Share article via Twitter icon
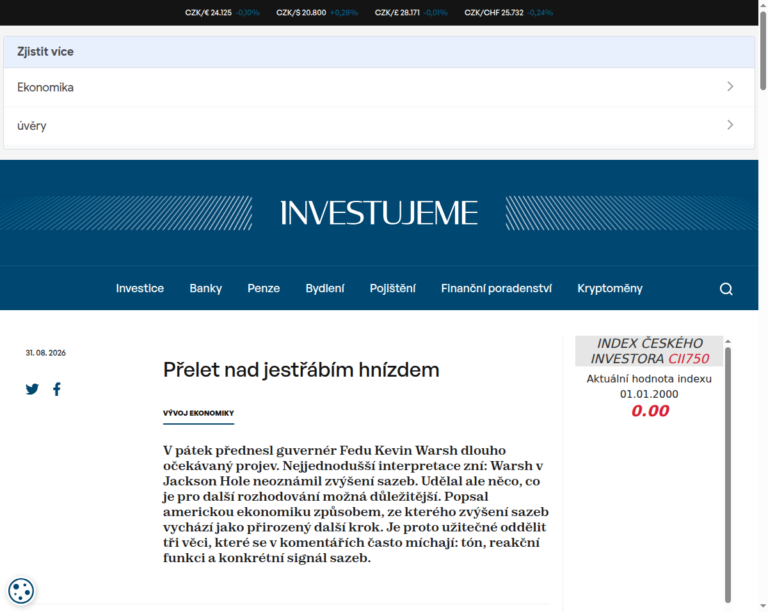768x612 pixels. pos(32,389)
